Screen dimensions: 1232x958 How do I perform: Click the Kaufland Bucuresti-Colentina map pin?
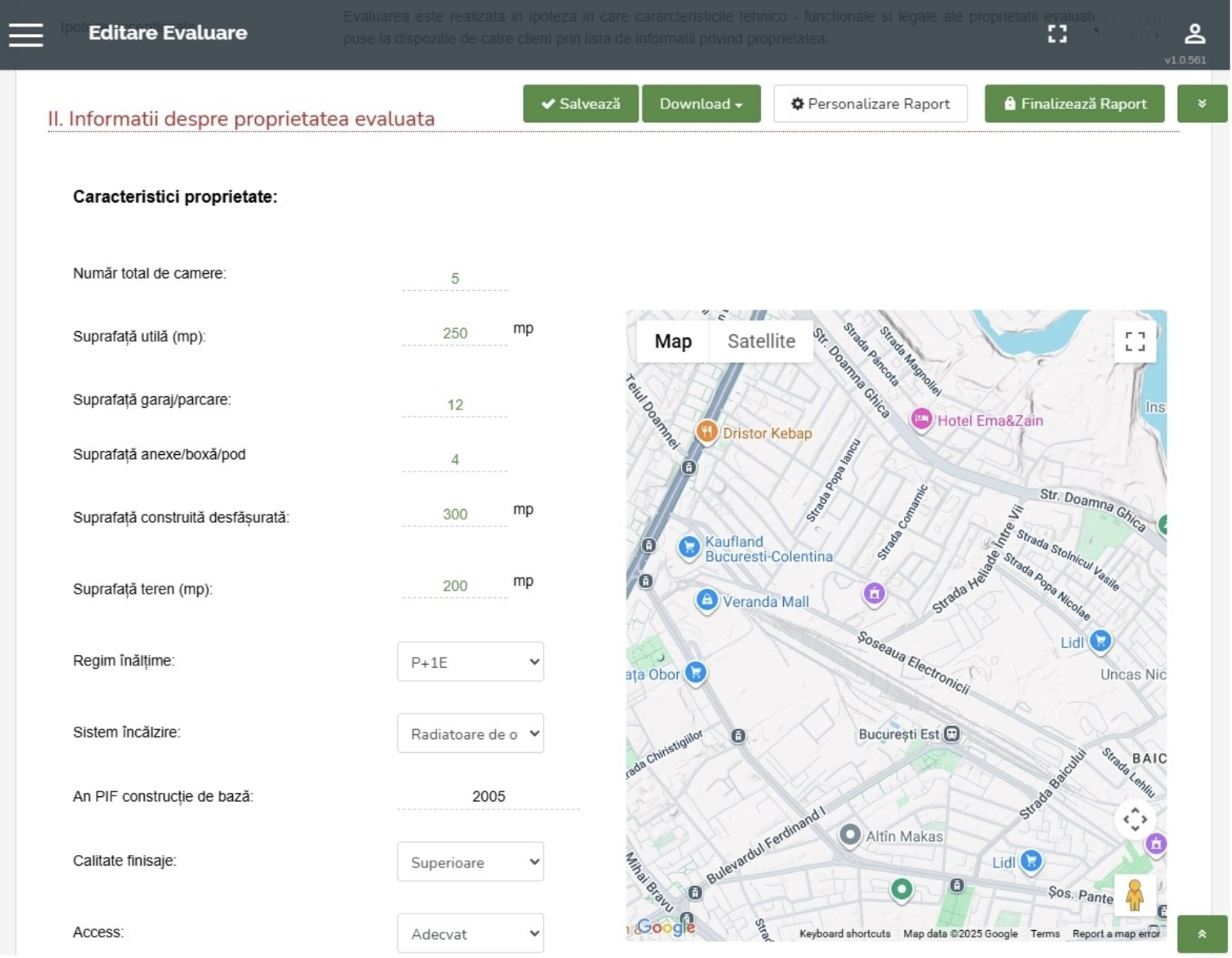(x=688, y=547)
